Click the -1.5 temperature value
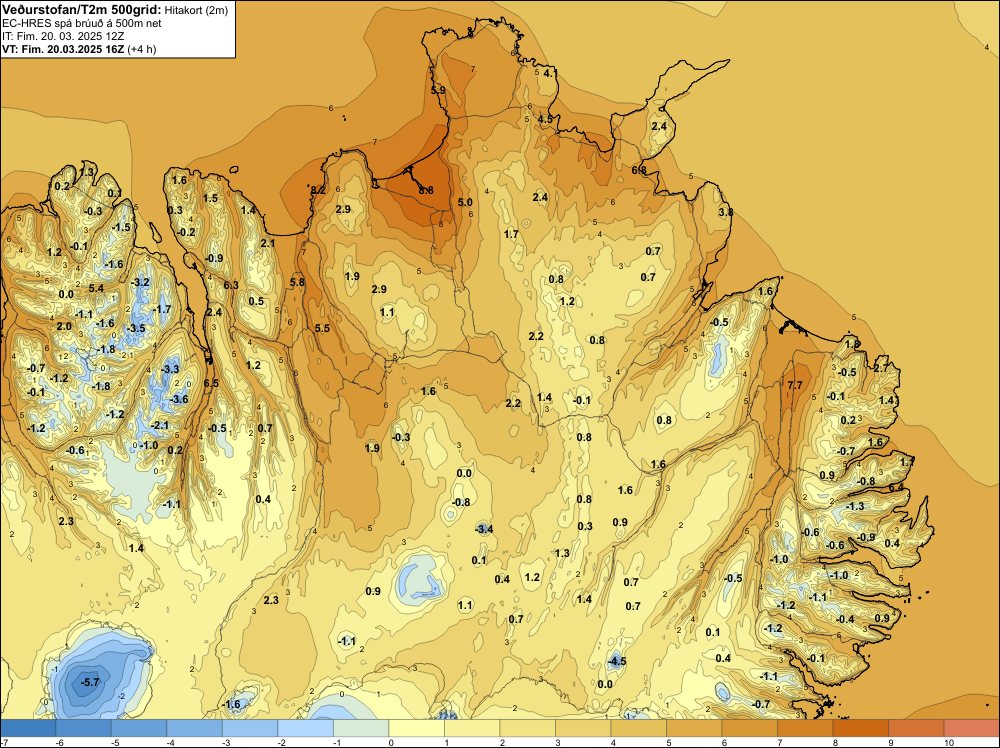 121,227
